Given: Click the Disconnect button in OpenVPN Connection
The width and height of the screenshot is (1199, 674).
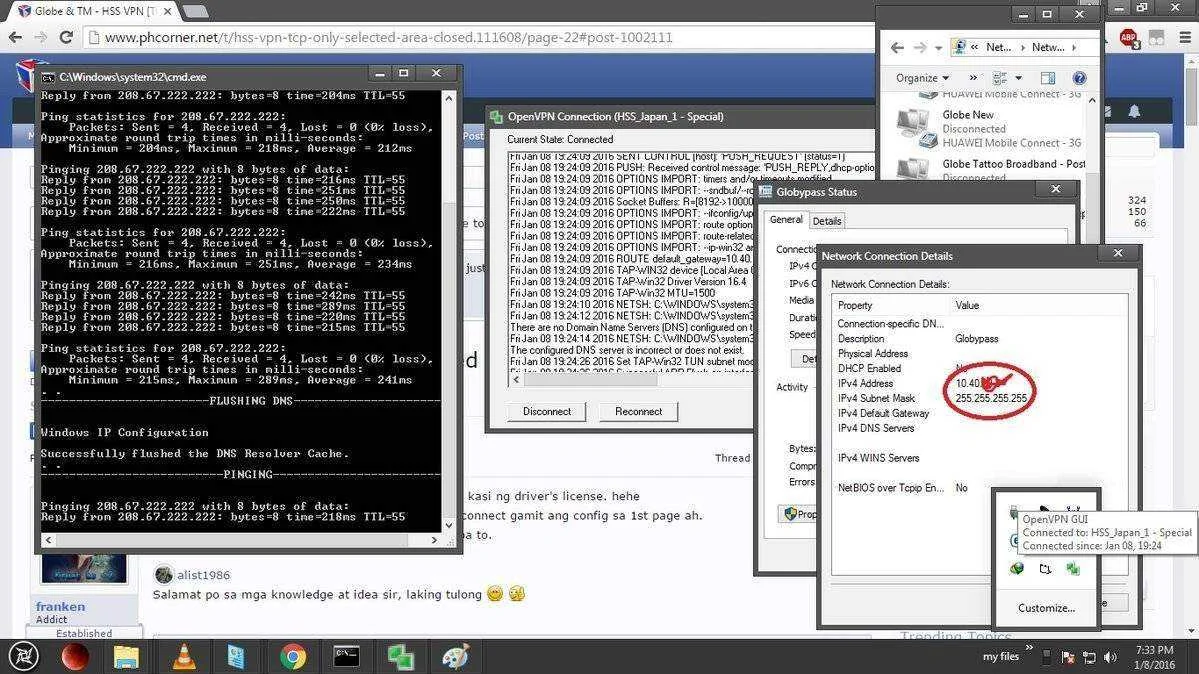Looking at the screenshot, I should click(547, 412).
